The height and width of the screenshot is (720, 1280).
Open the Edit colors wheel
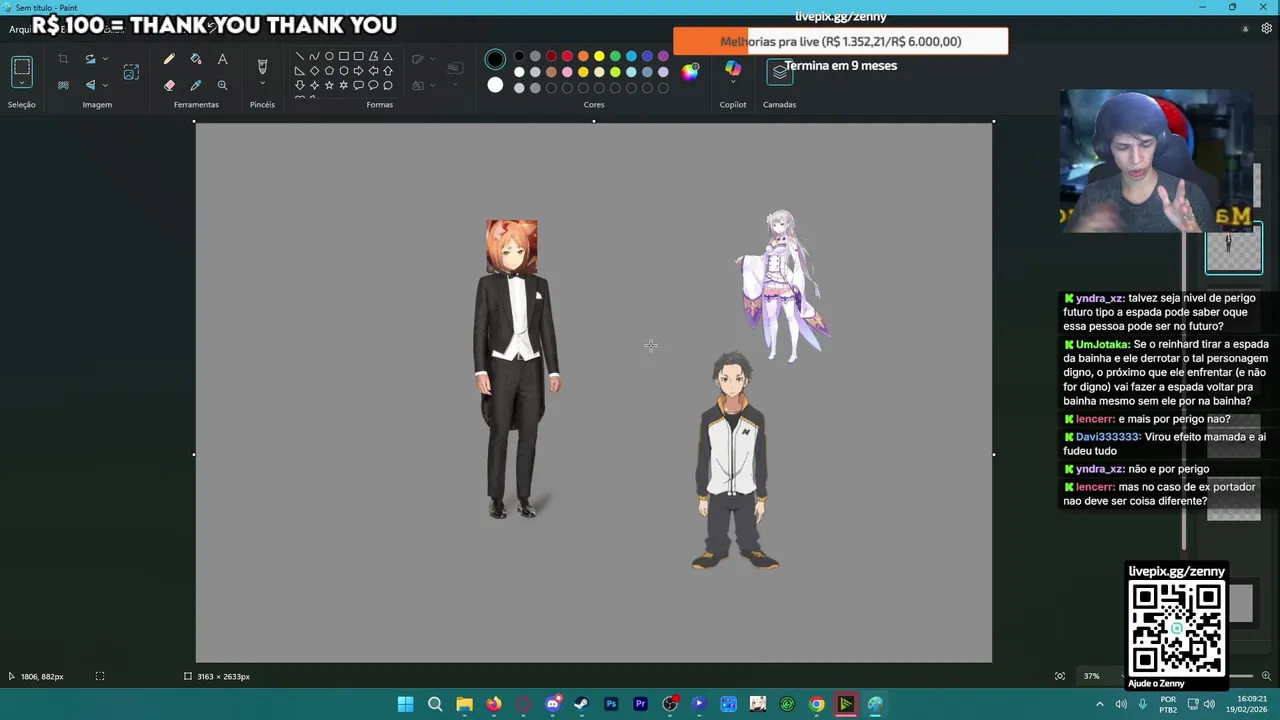click(x=690, y=71)
